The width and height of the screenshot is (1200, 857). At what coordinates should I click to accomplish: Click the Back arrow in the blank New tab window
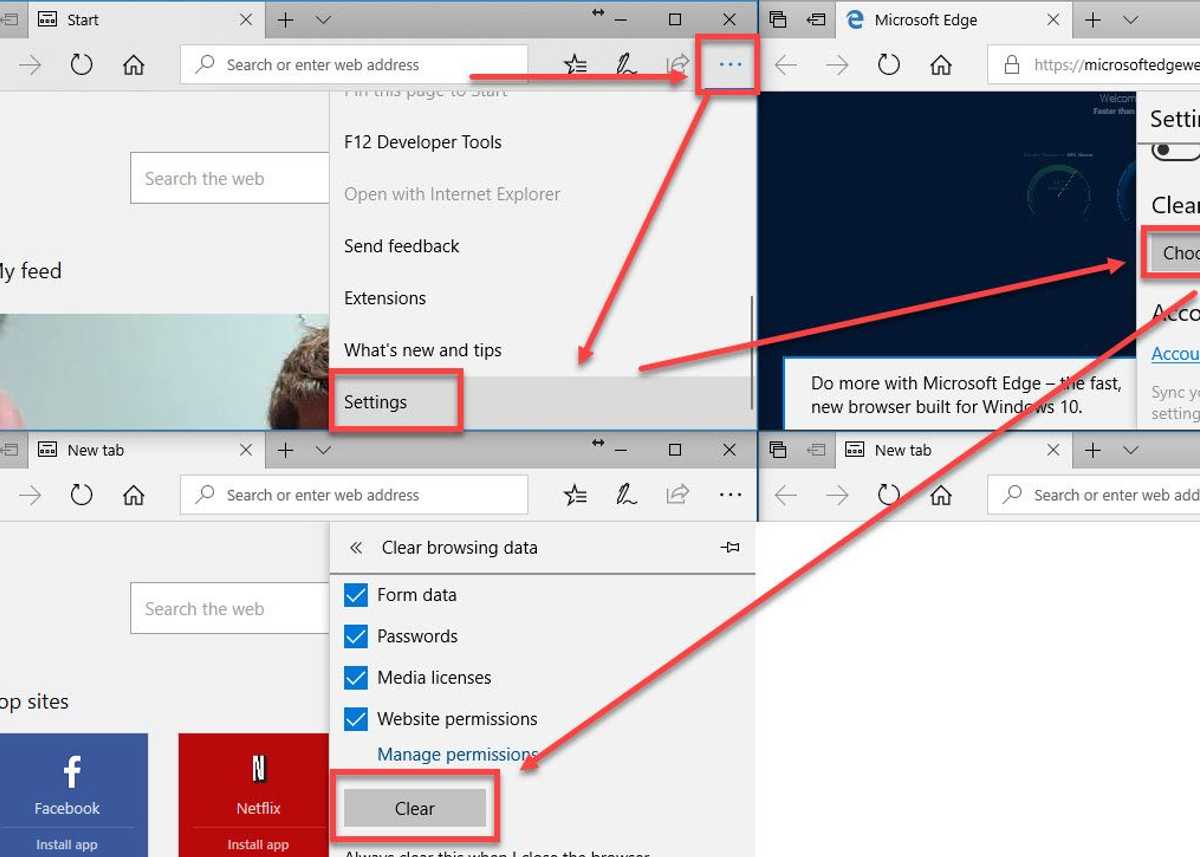pyautogui.click(x=786, y=495)
